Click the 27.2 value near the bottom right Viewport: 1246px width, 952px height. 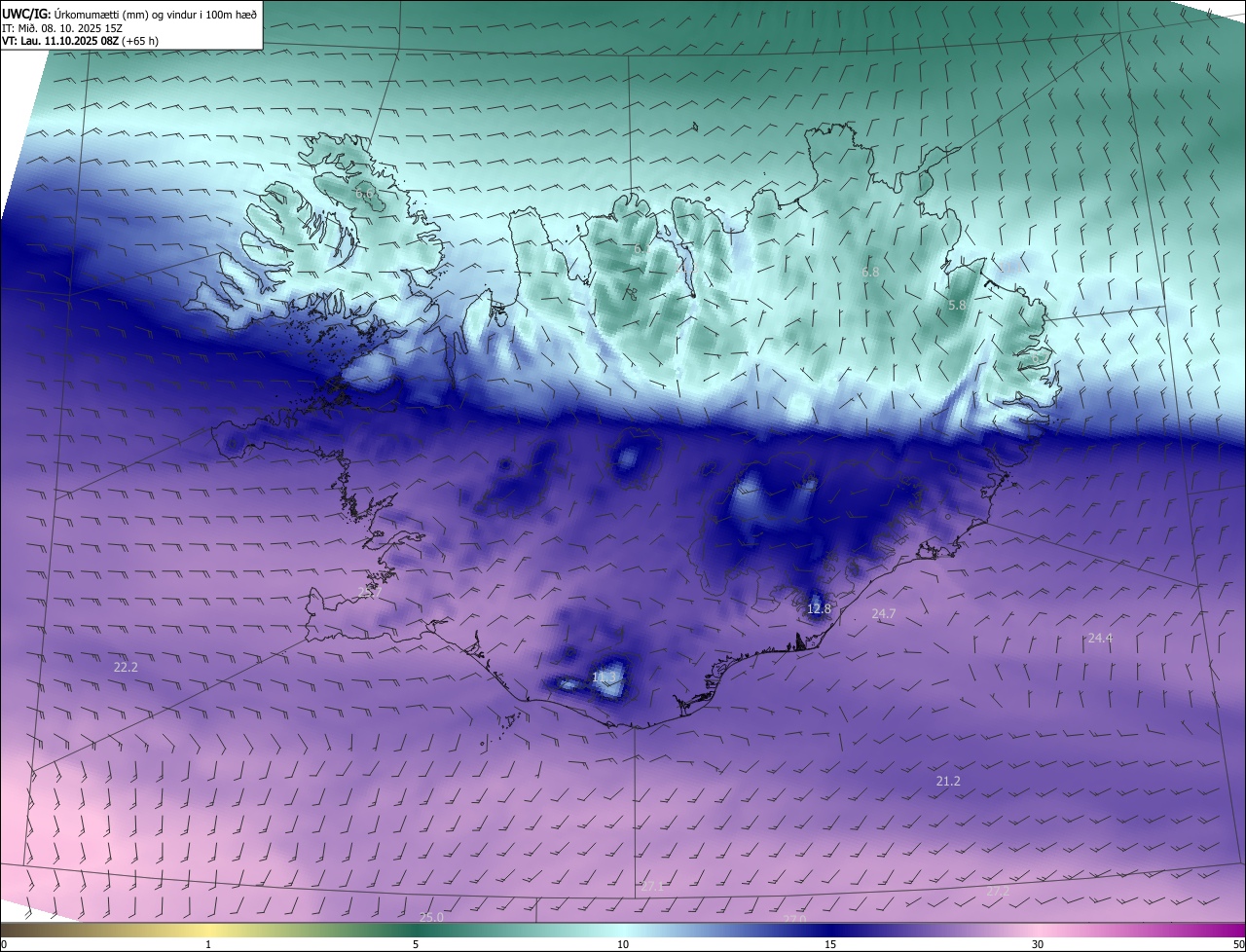(x=998, y=891)
